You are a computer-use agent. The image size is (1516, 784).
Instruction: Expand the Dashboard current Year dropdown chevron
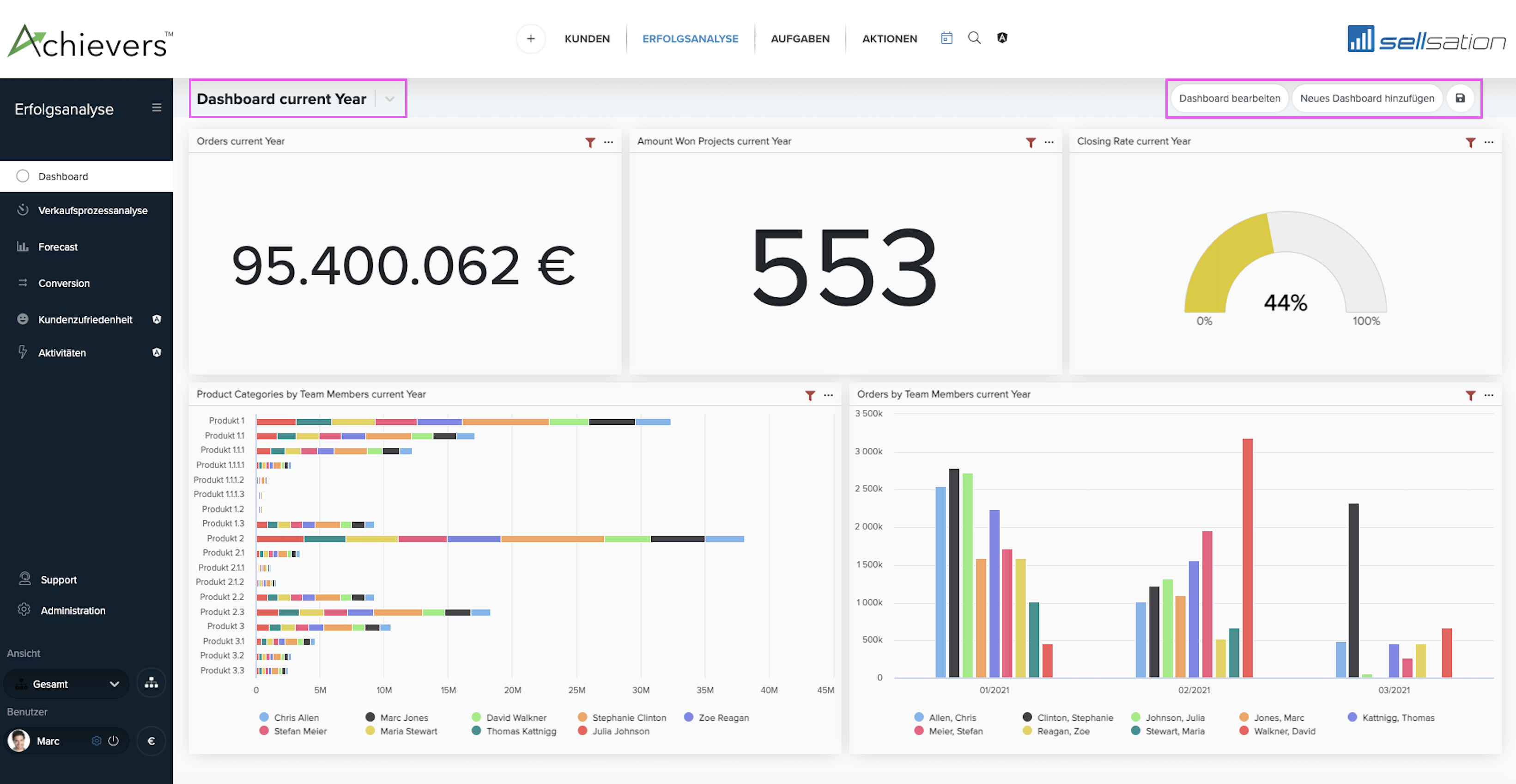(x=389, y=99)
